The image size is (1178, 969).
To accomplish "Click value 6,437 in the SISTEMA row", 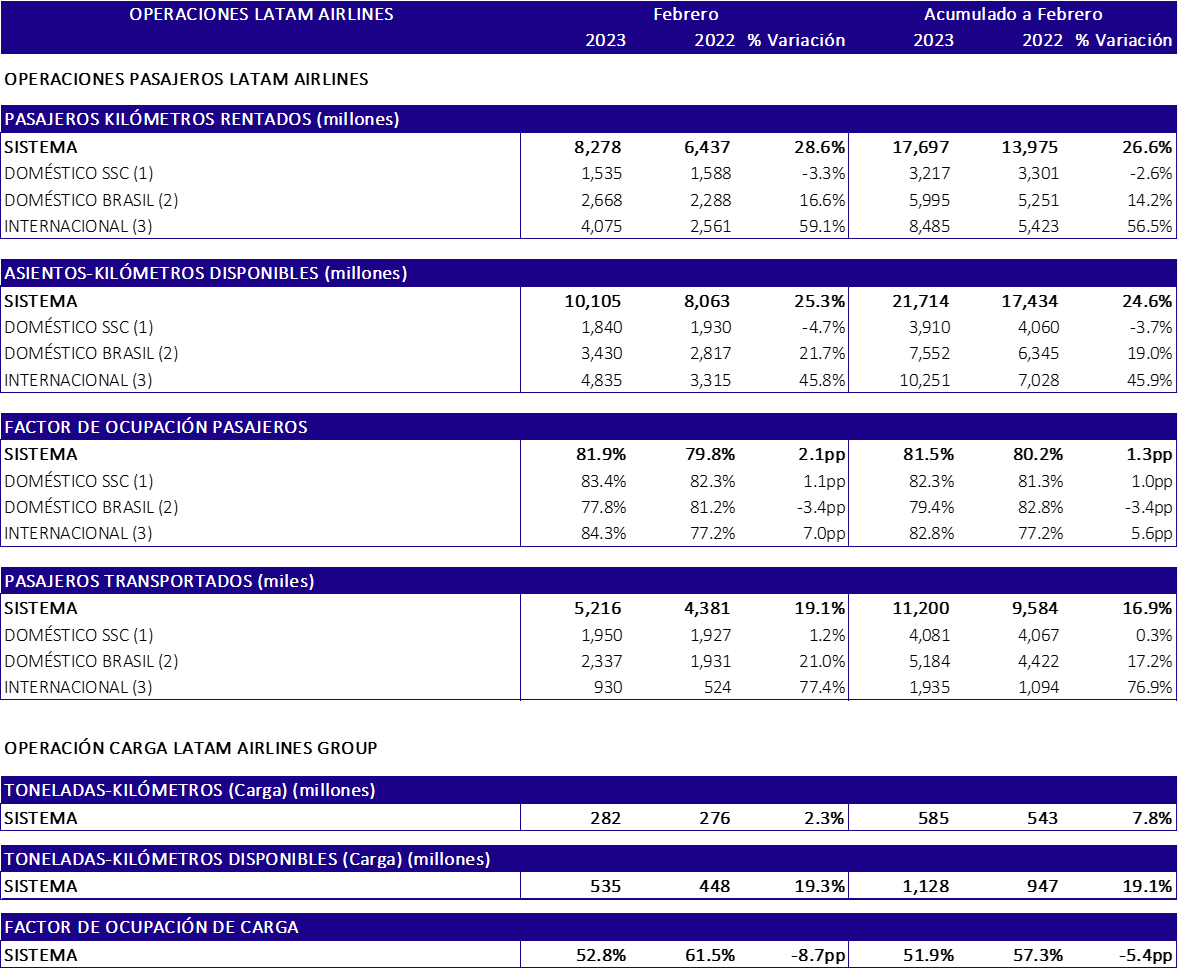I will 707,147.
